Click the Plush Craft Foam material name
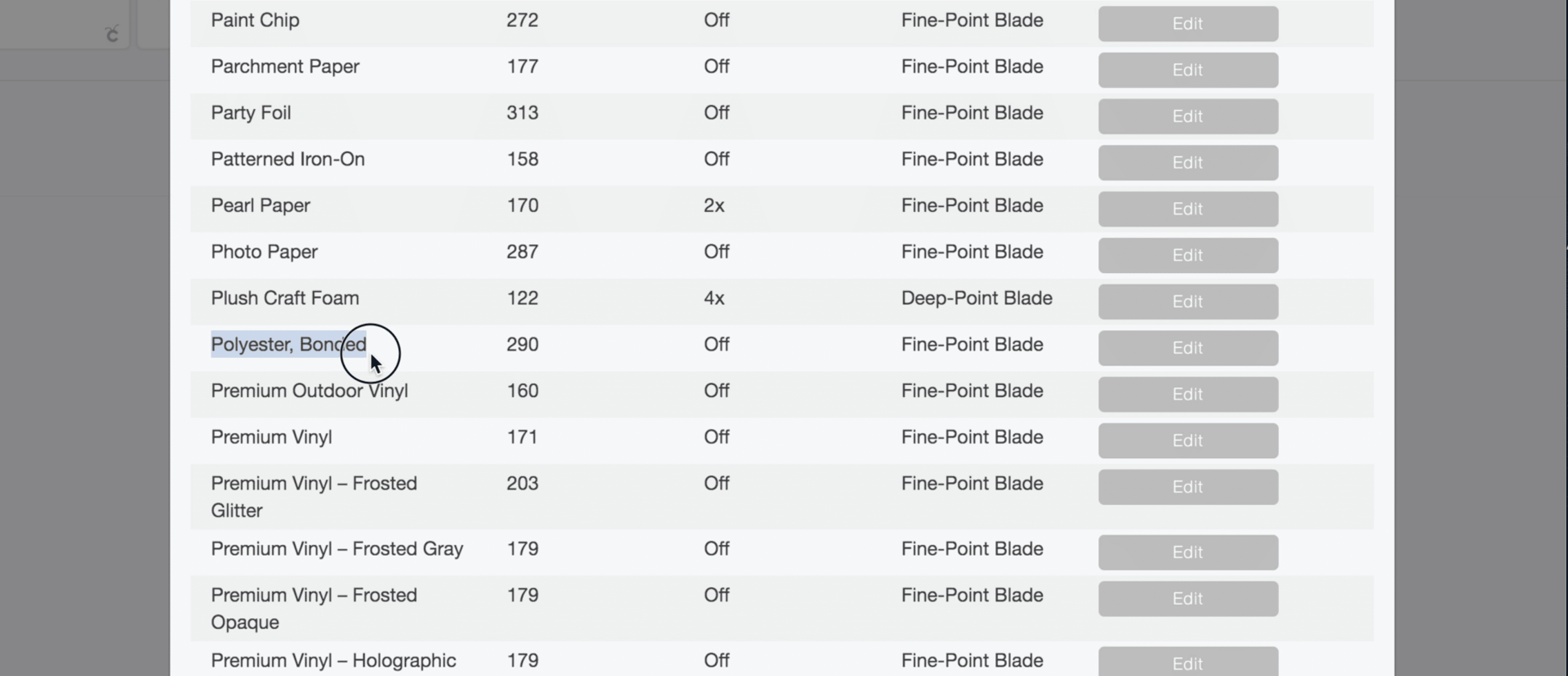The width and height of the screenshot is (1568, 676). click(285, 298)
